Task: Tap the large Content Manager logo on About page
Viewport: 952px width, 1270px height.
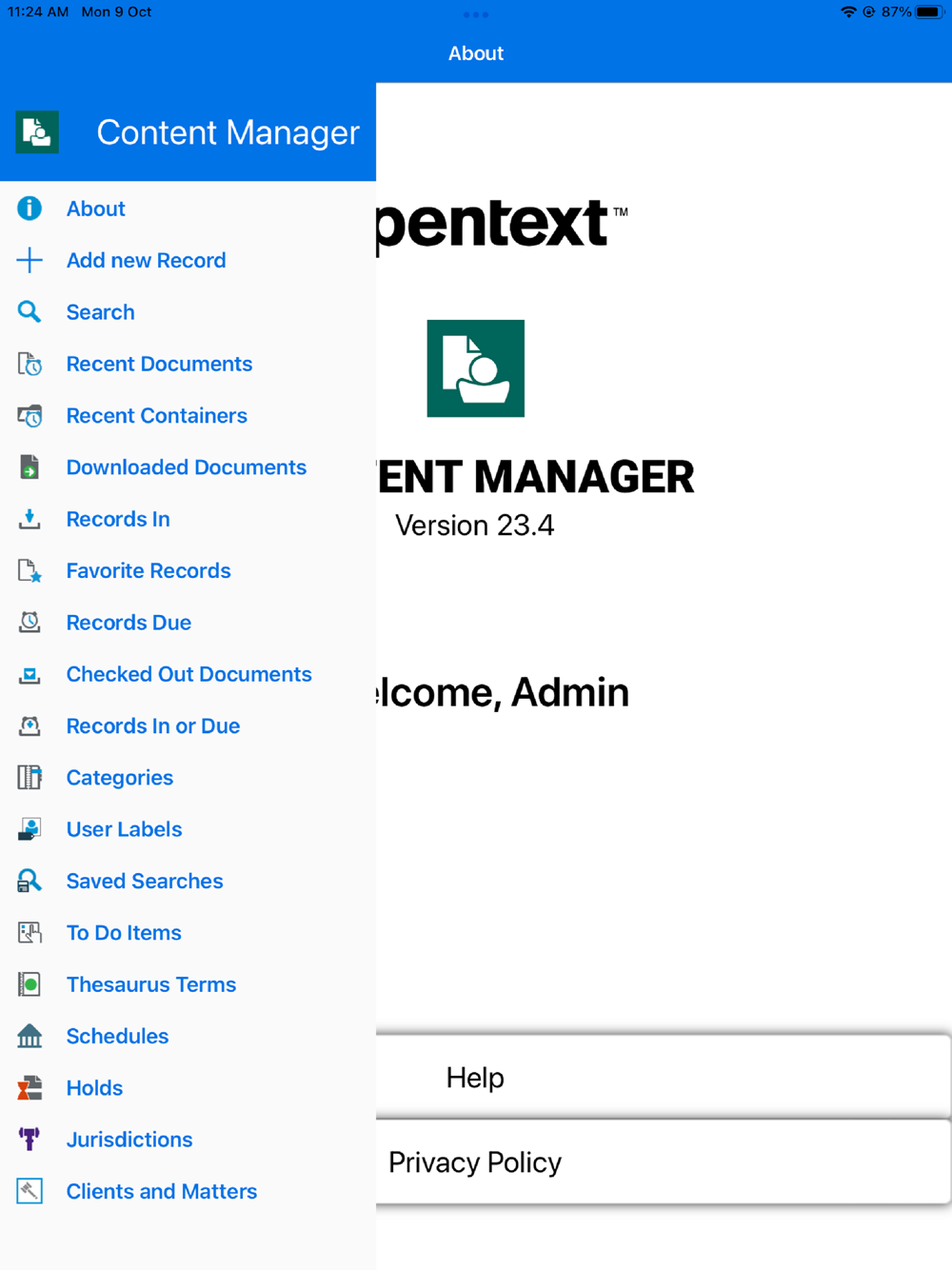Action: pos(476,368)
